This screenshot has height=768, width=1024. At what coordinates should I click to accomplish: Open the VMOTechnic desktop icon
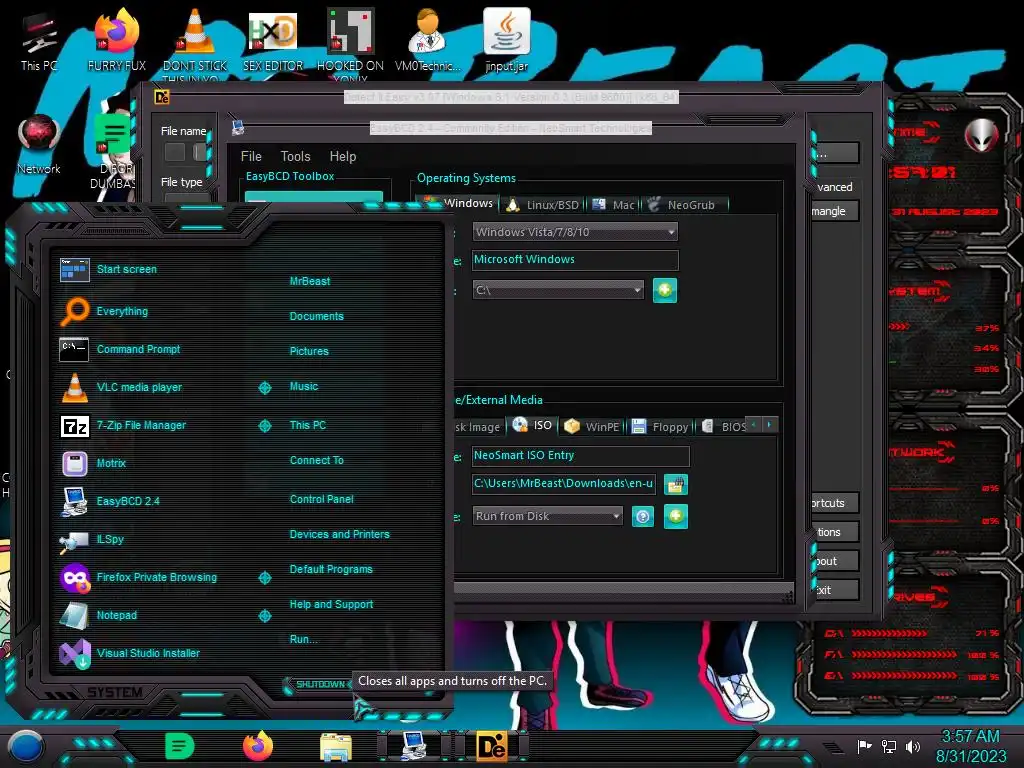point(428,40)
